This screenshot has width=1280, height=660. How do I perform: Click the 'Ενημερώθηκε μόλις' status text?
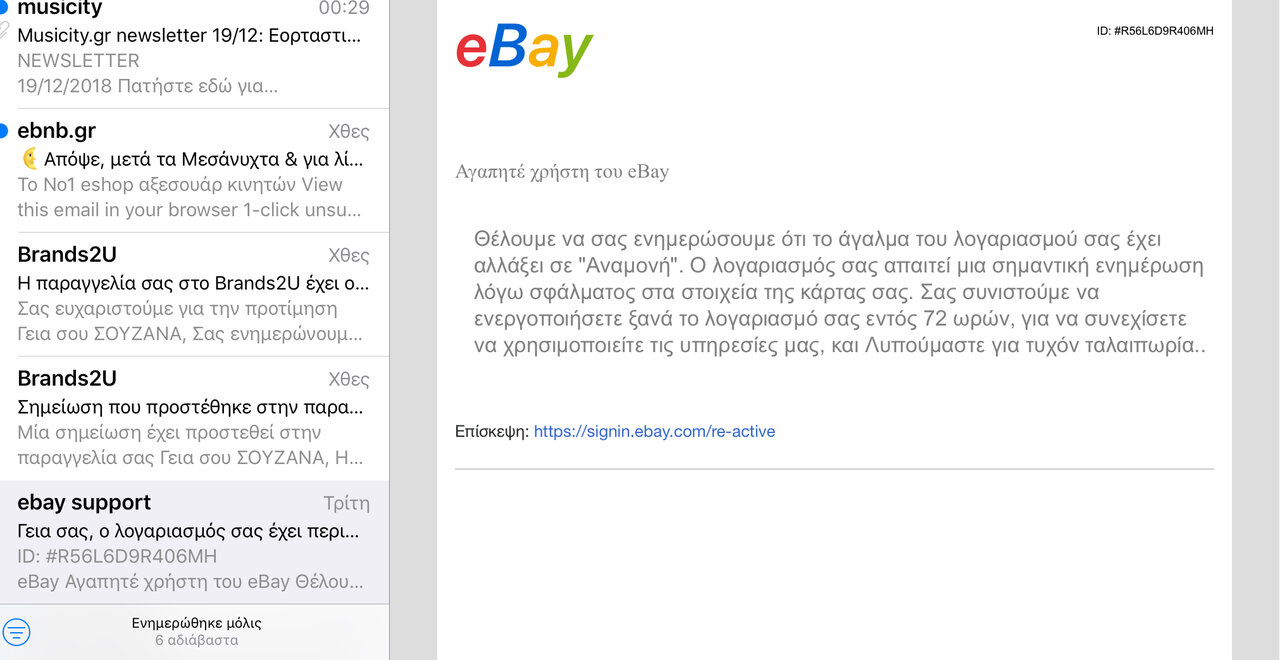coord(196,623)
